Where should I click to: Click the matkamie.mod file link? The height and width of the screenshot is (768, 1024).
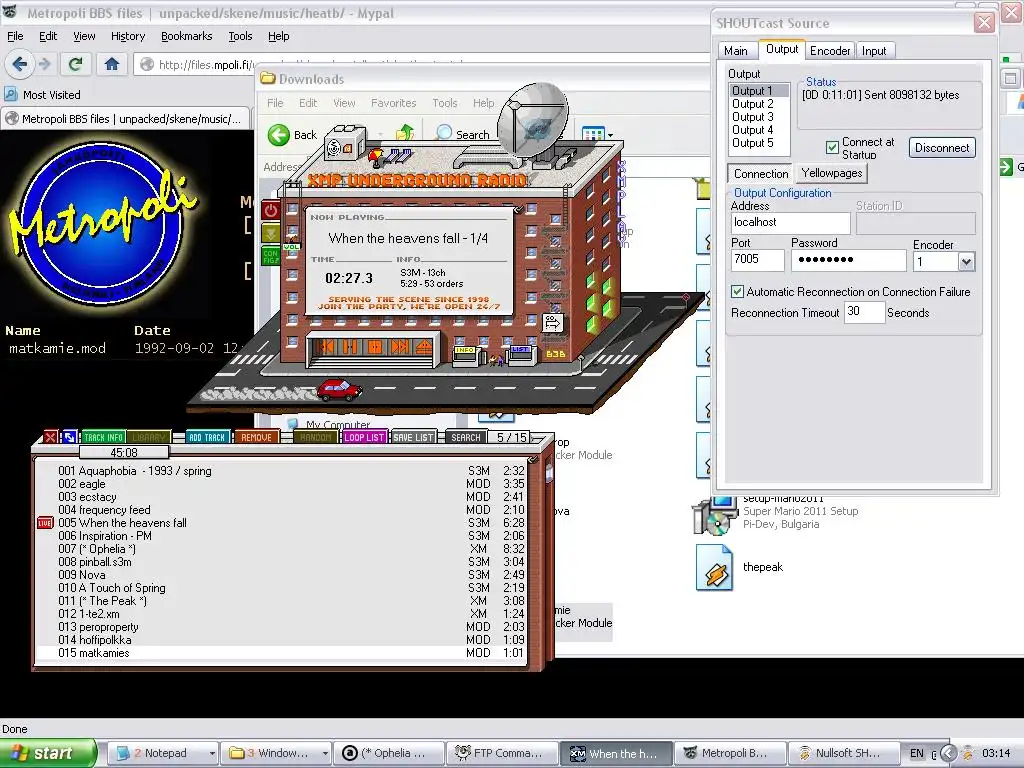(57, 348)
